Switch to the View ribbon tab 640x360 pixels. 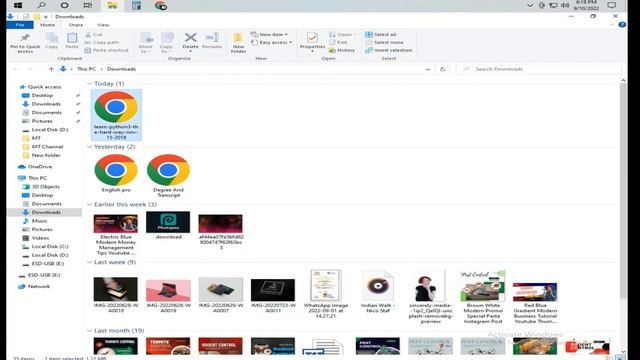click(103, 25)
